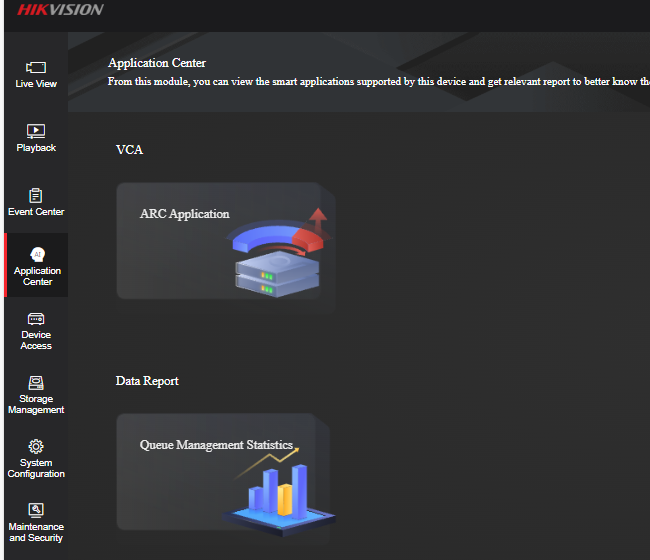Image resolution: width=650 pixels, height=560 pixels.
Task: Choose the Device Access text label
Action: tap(36, 340)
